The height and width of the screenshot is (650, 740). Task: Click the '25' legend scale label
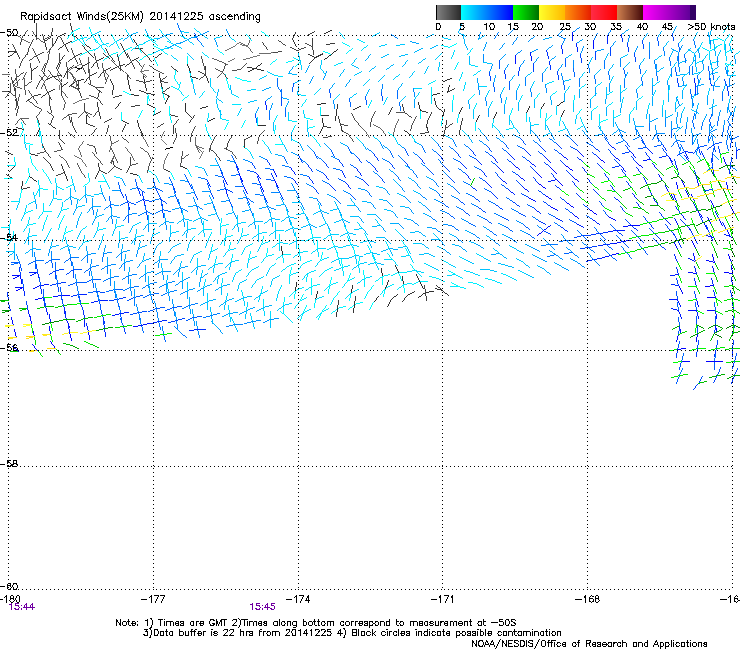pos(565,27)
